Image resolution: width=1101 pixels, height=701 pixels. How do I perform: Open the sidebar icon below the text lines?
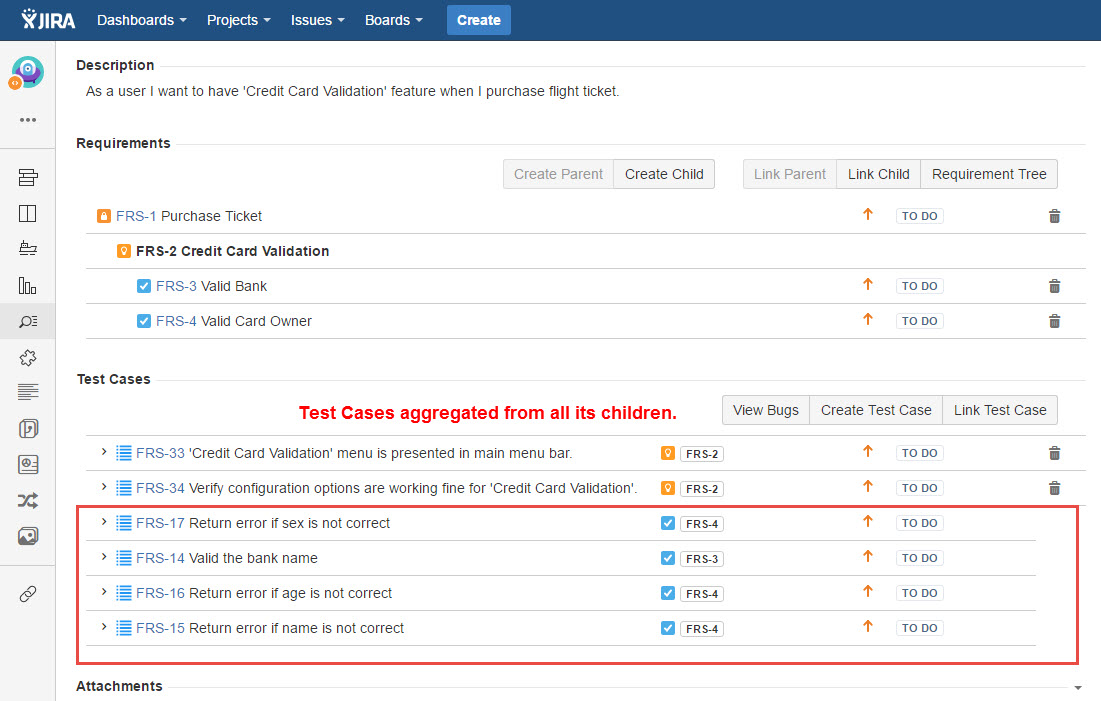[28, 428]
